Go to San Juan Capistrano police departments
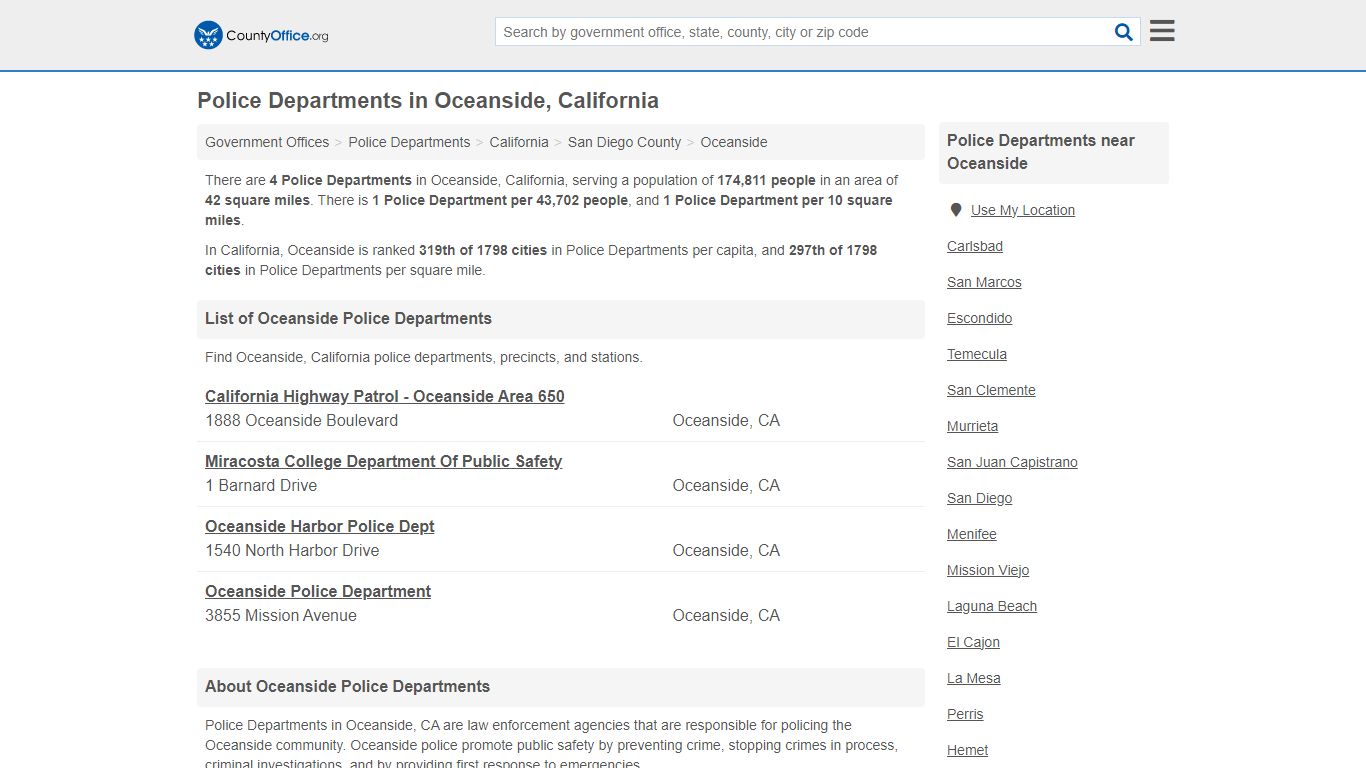This screenshot has height=768, width=1366. point(1012,462)
